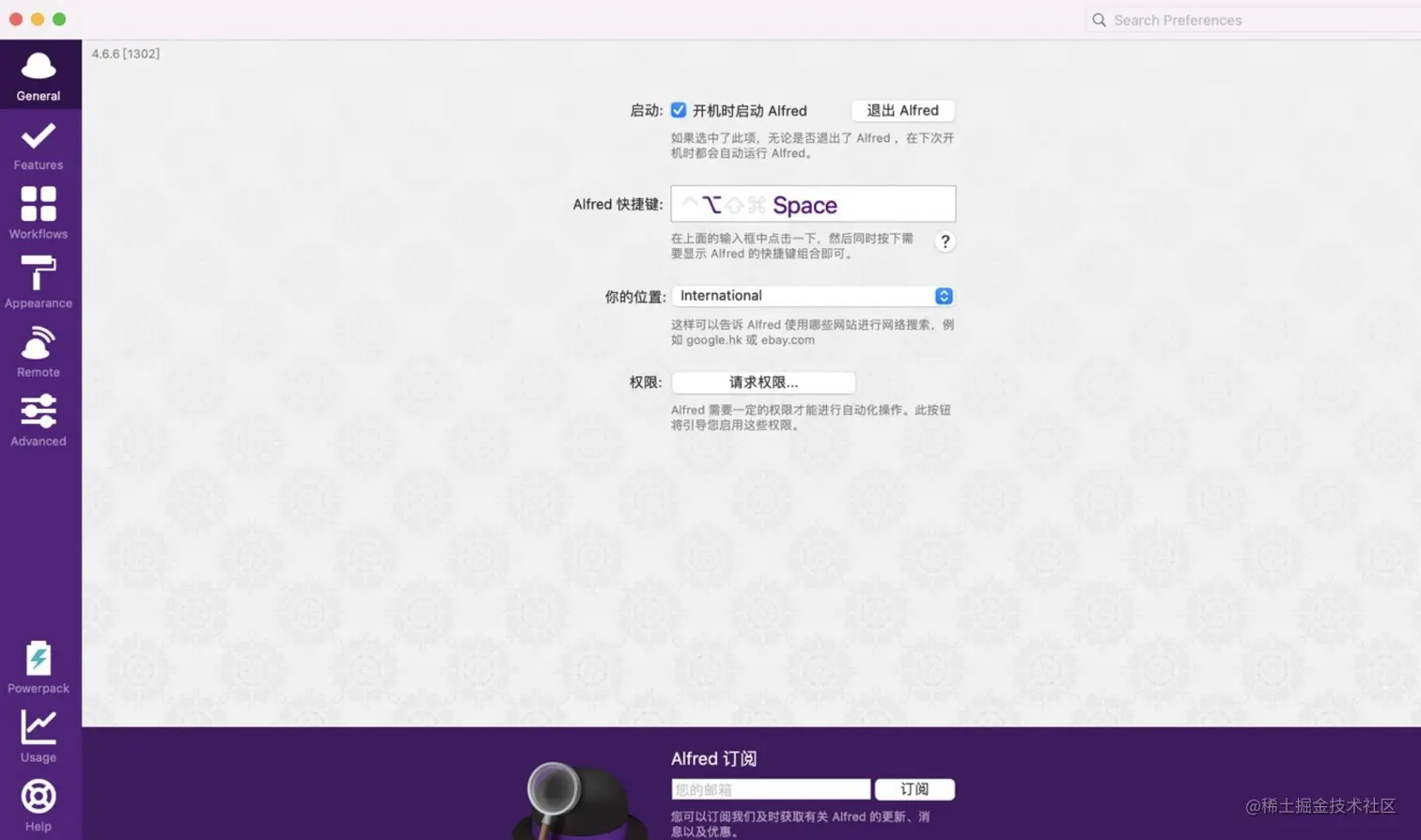Open the Appearance settings
The height and width of the screenshot is (840, 1421).
click(x=38, y=282)
